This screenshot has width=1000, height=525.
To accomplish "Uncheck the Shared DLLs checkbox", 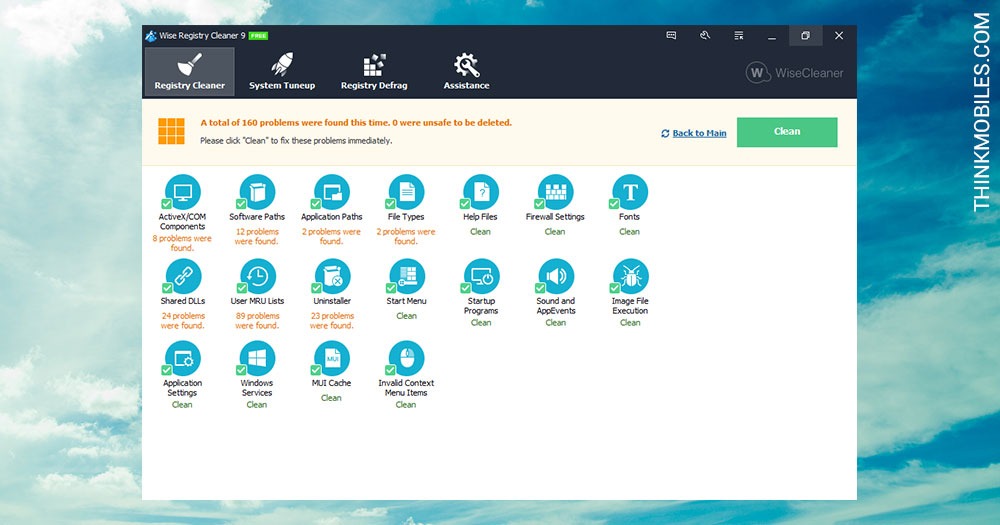I will click(x=167, y=288).
